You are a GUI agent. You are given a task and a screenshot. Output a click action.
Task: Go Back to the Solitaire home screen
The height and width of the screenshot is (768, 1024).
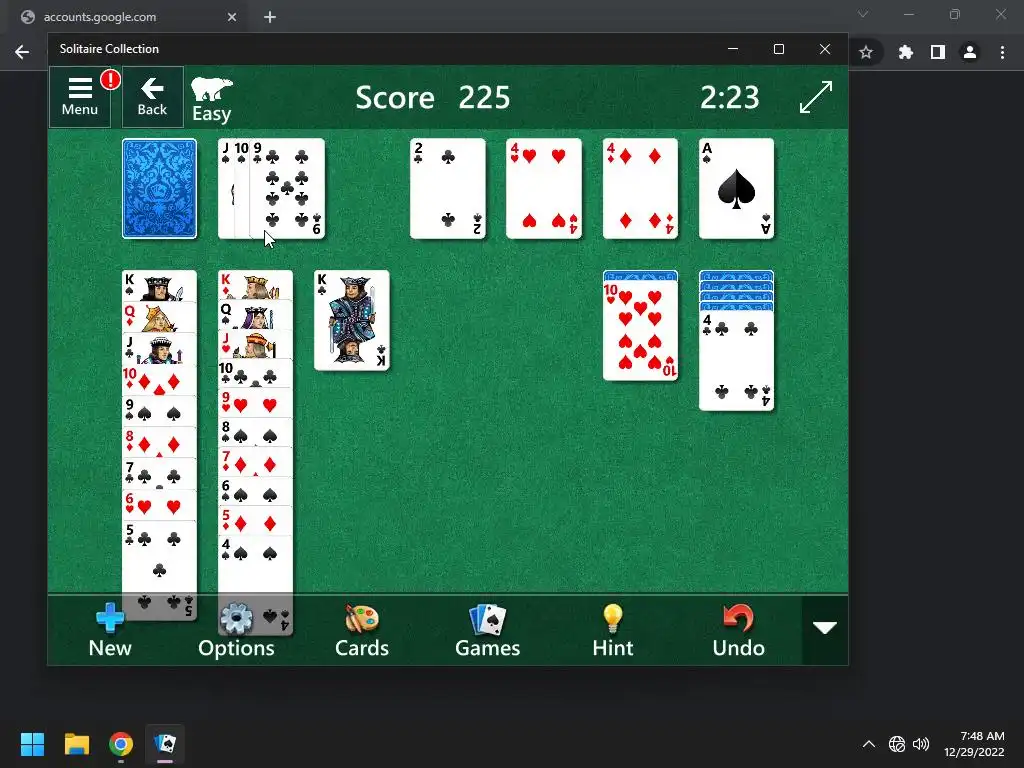(x=152, y=97)
